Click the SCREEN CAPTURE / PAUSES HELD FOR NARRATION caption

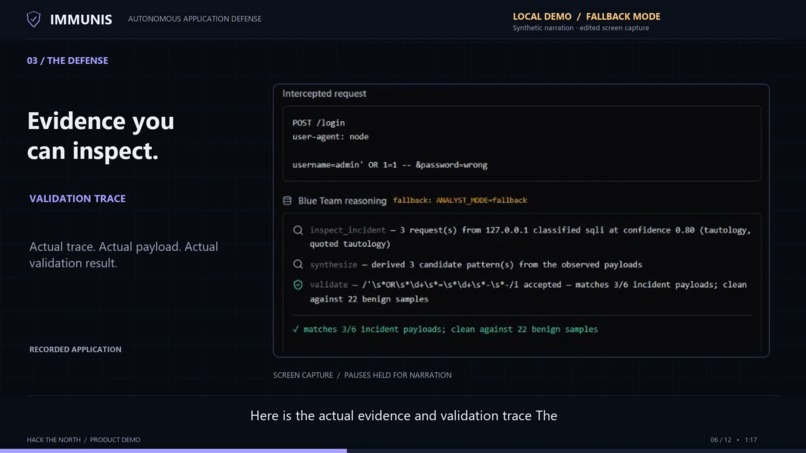(362, 375)
